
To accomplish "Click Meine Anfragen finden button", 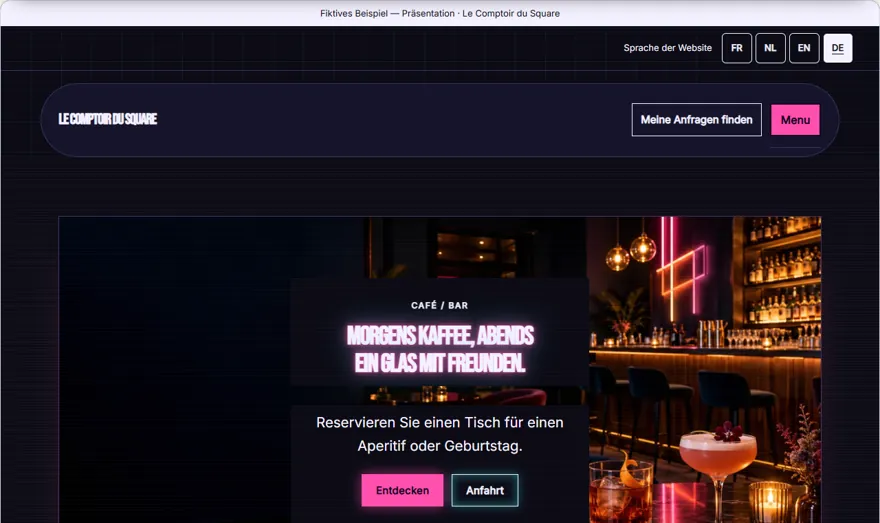I will click(x=696, y=120).
